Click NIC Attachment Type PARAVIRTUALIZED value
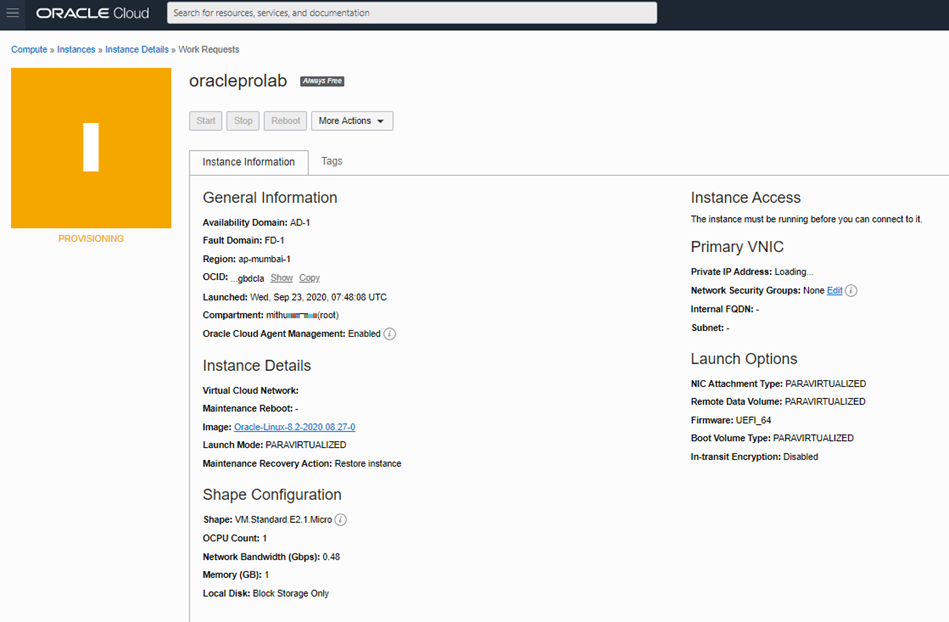The image size is (949, 622). tap(826, 384)
